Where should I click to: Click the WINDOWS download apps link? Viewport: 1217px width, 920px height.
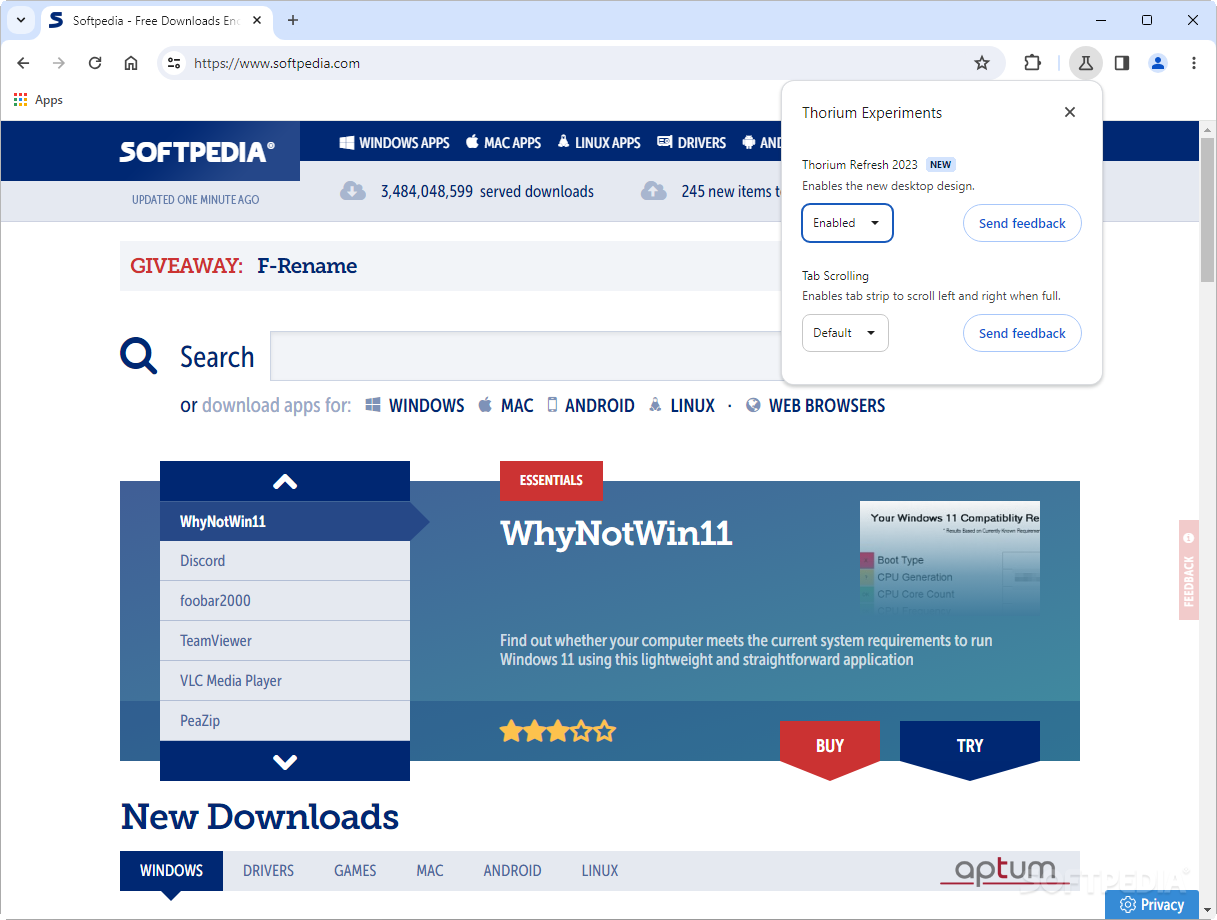[x=415, y=405]
